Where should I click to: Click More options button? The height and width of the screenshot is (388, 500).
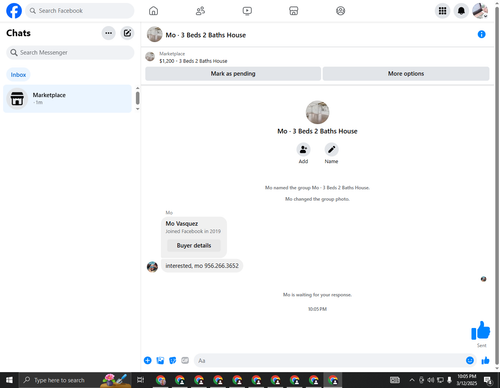coord(406,74)
